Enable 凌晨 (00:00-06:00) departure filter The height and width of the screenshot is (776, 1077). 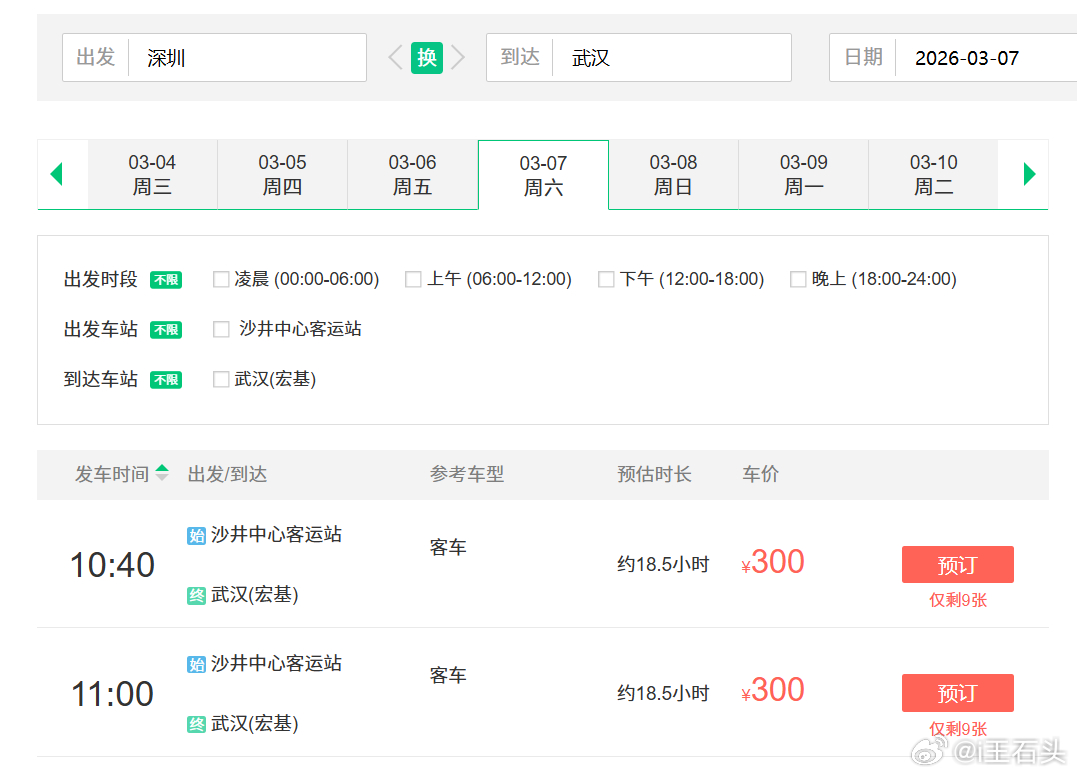tap(221, 279)
